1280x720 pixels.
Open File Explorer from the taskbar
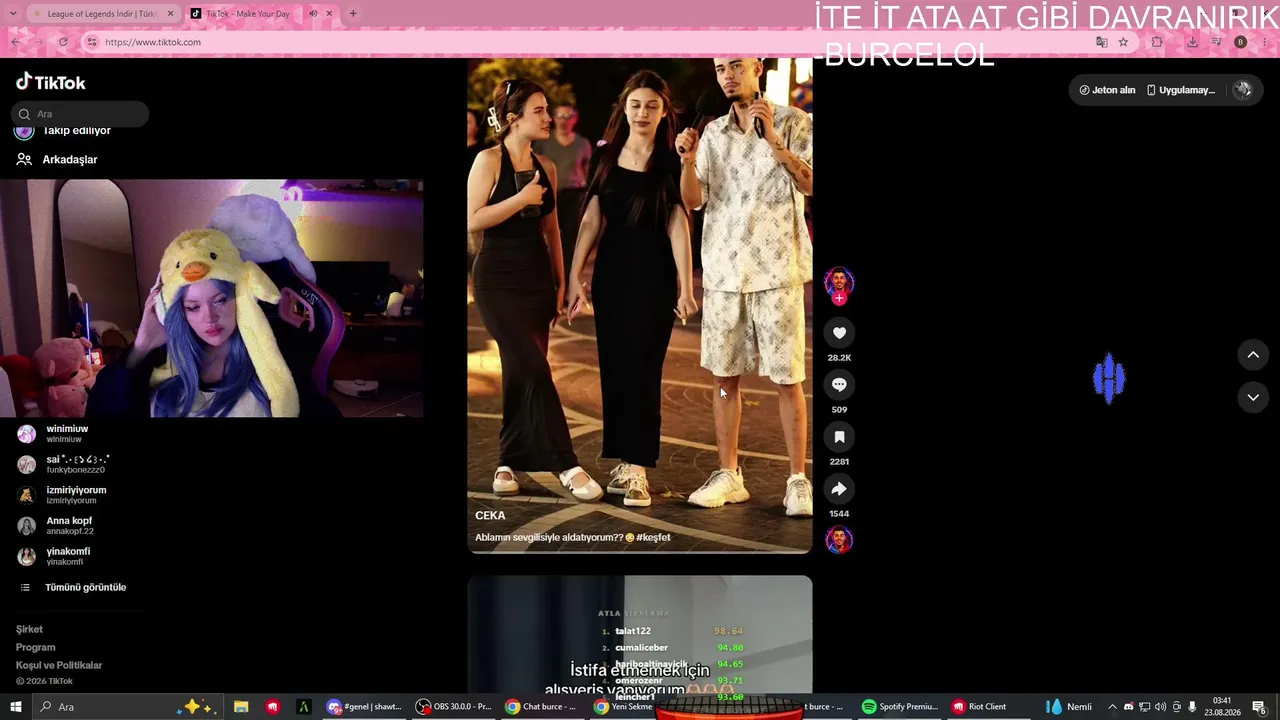point(241,707)
